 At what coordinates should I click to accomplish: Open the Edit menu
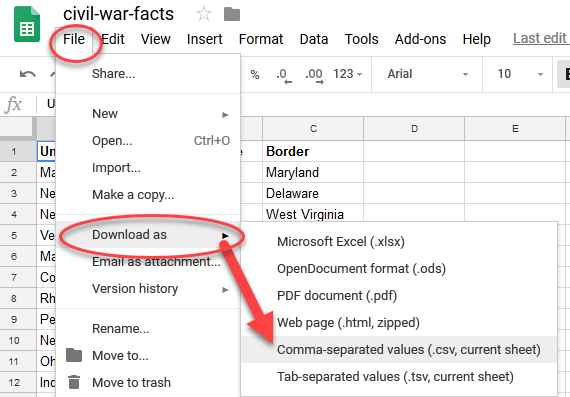[x=113, y=39]
